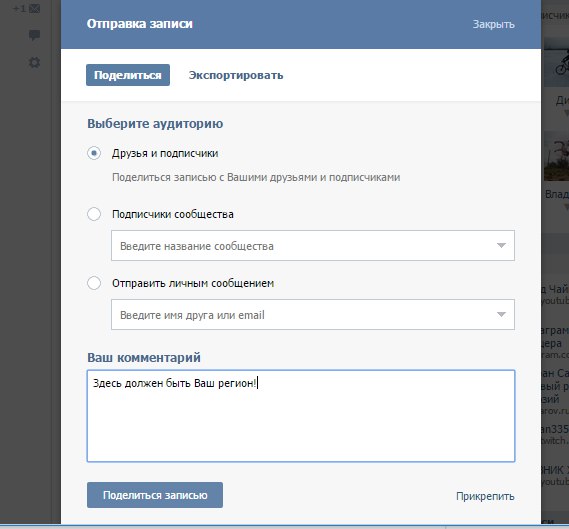Open the partially visible photo thumbnail
This screenshot has width=569, height=529.
556,156
